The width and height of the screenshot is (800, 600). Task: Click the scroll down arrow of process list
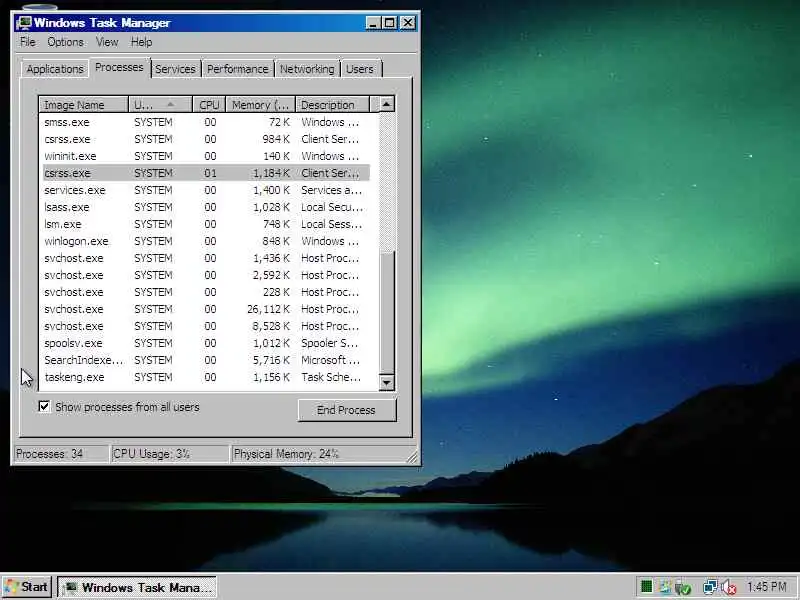387,382
